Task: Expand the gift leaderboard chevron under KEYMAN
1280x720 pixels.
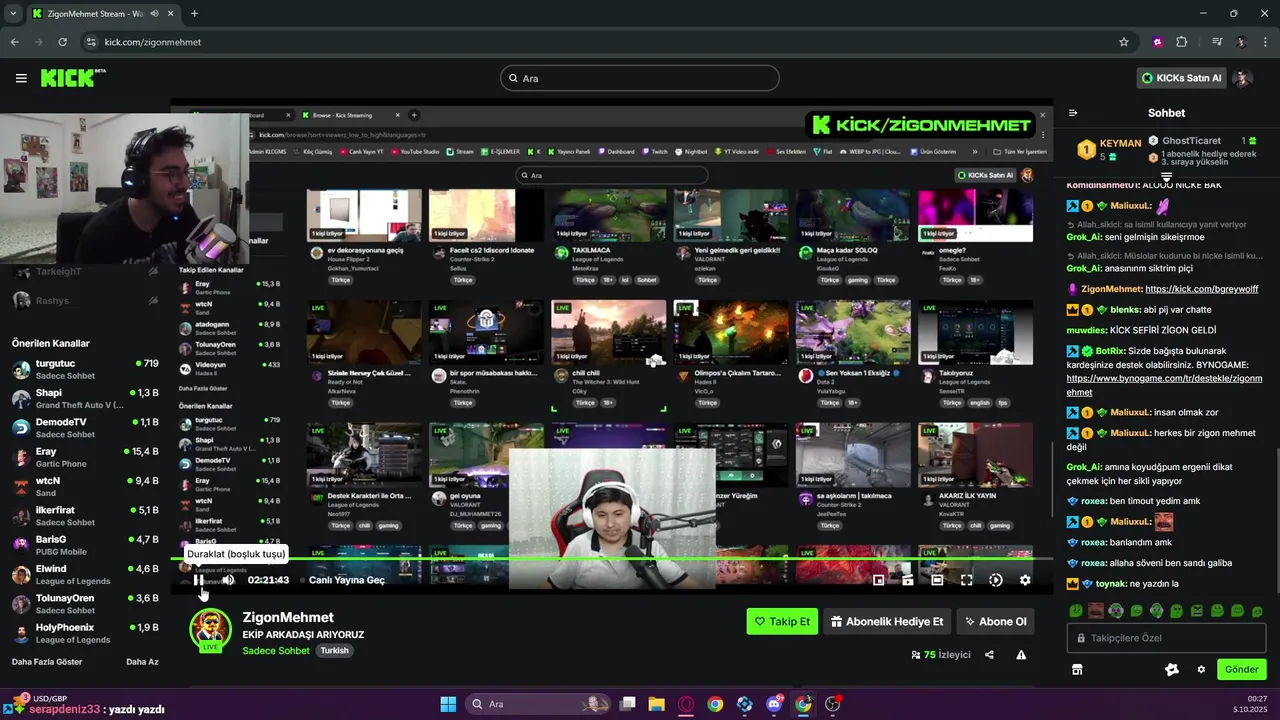Action: point(1166,176)
